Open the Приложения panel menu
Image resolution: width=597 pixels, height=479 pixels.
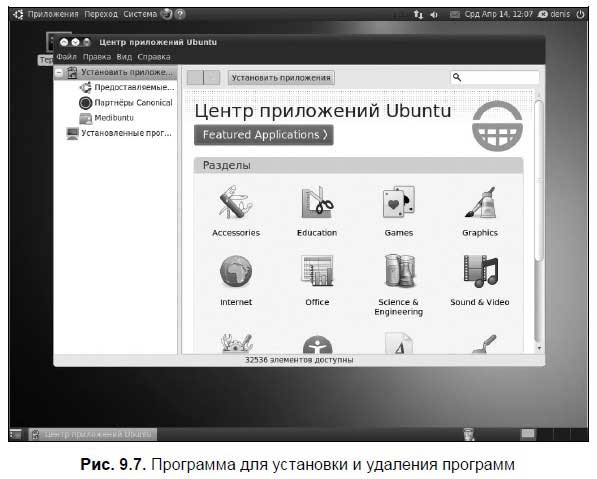click(x=53, y=14)
